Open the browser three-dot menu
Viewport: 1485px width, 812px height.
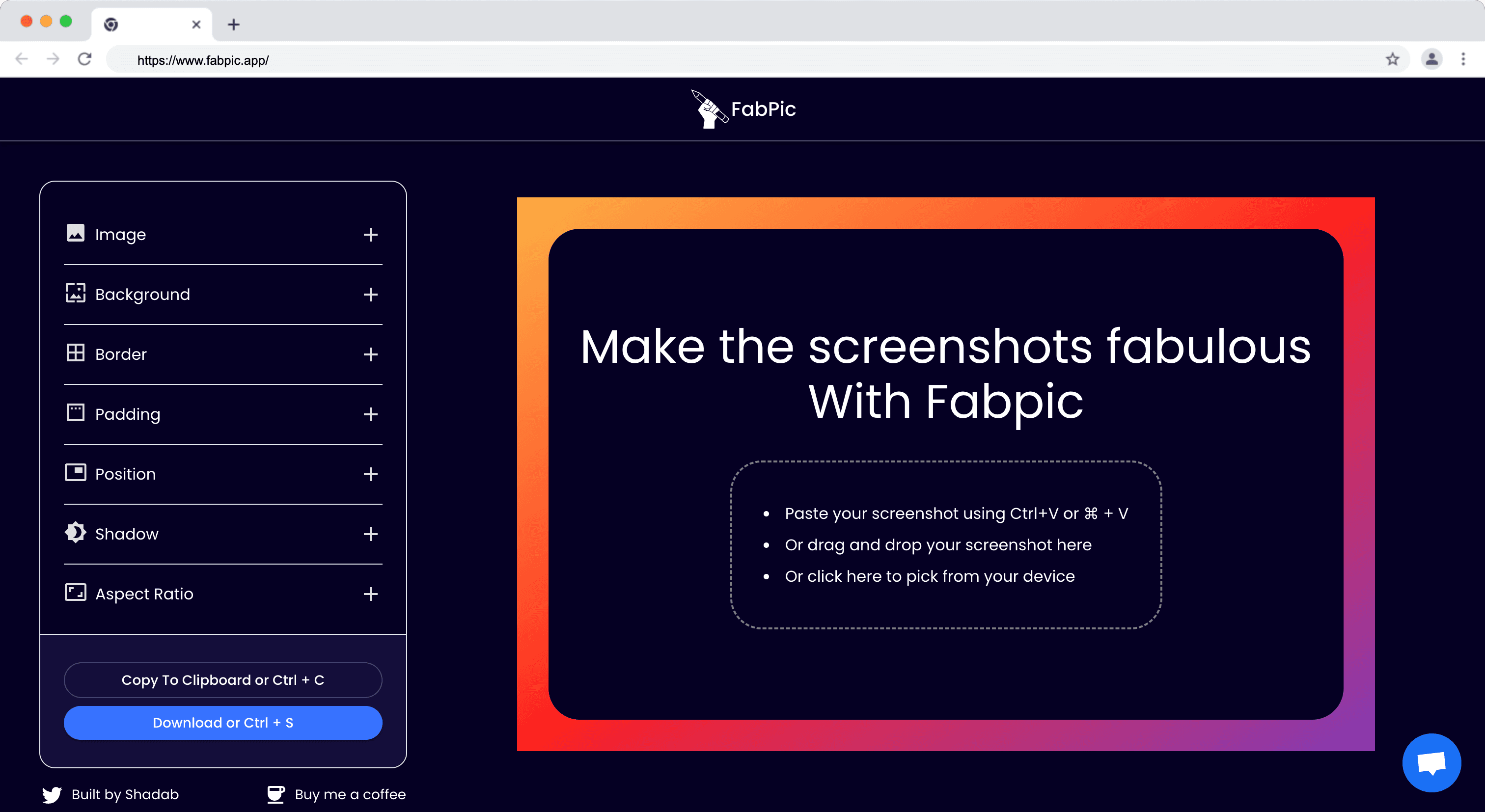[1463, 59]
